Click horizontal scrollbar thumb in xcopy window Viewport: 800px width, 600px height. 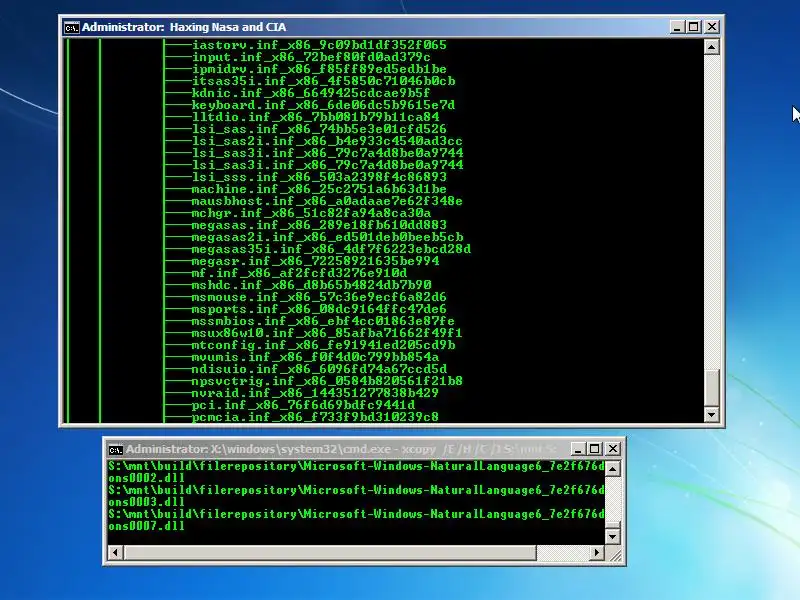click(330, 553)
